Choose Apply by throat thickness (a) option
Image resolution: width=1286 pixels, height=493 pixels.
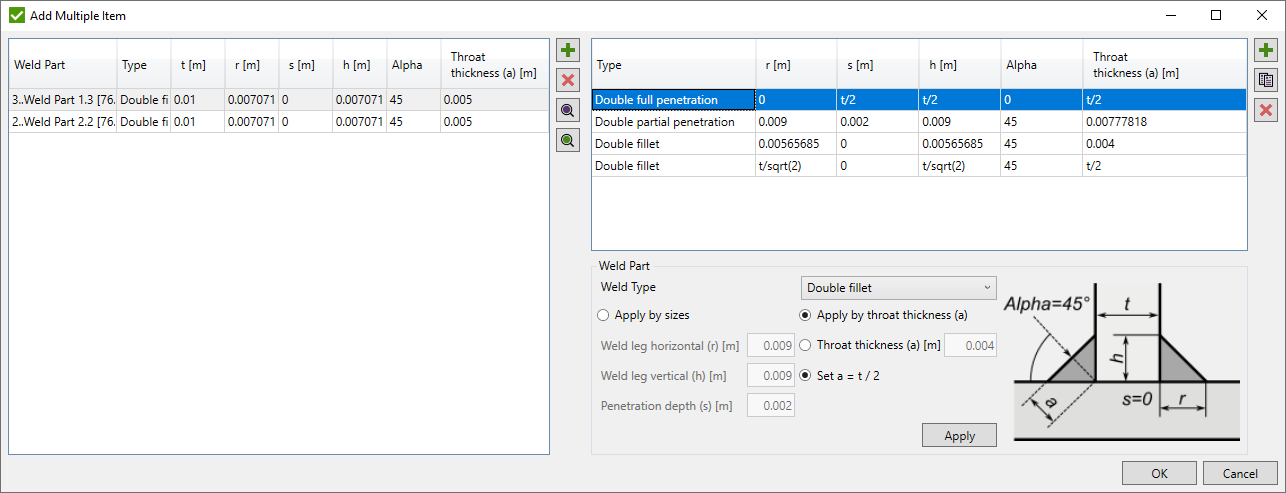(x=806, y=316)
